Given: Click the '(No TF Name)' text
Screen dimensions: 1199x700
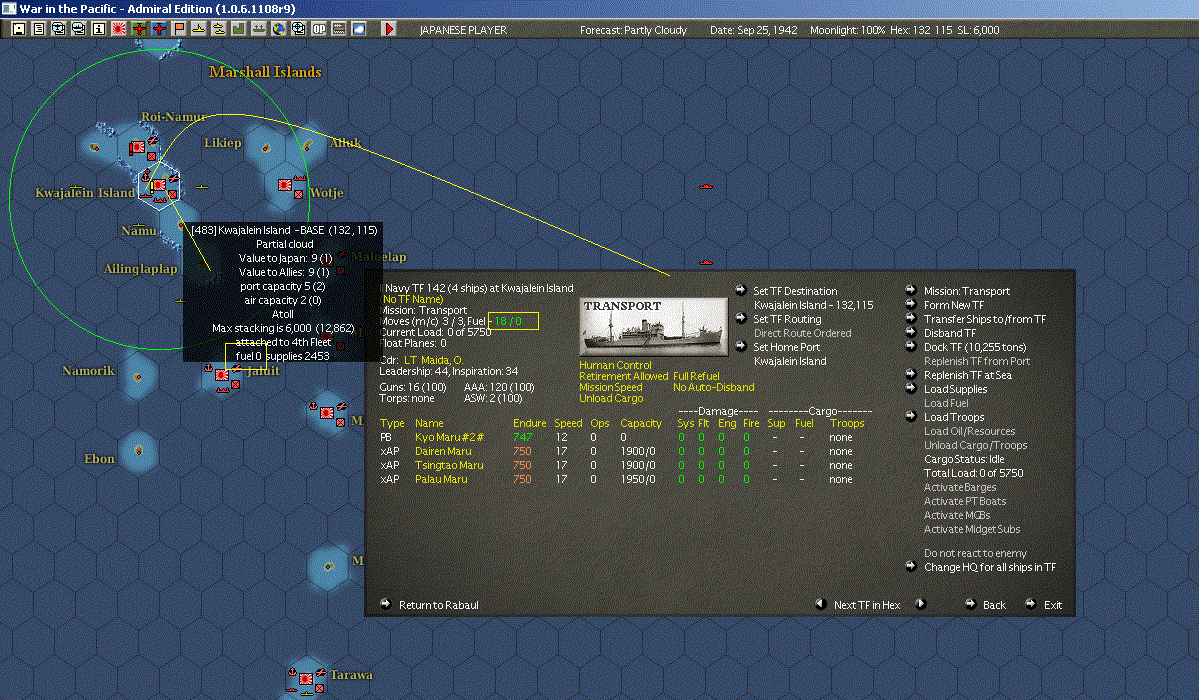Looking at the screenshot, I should click(412, 299).
